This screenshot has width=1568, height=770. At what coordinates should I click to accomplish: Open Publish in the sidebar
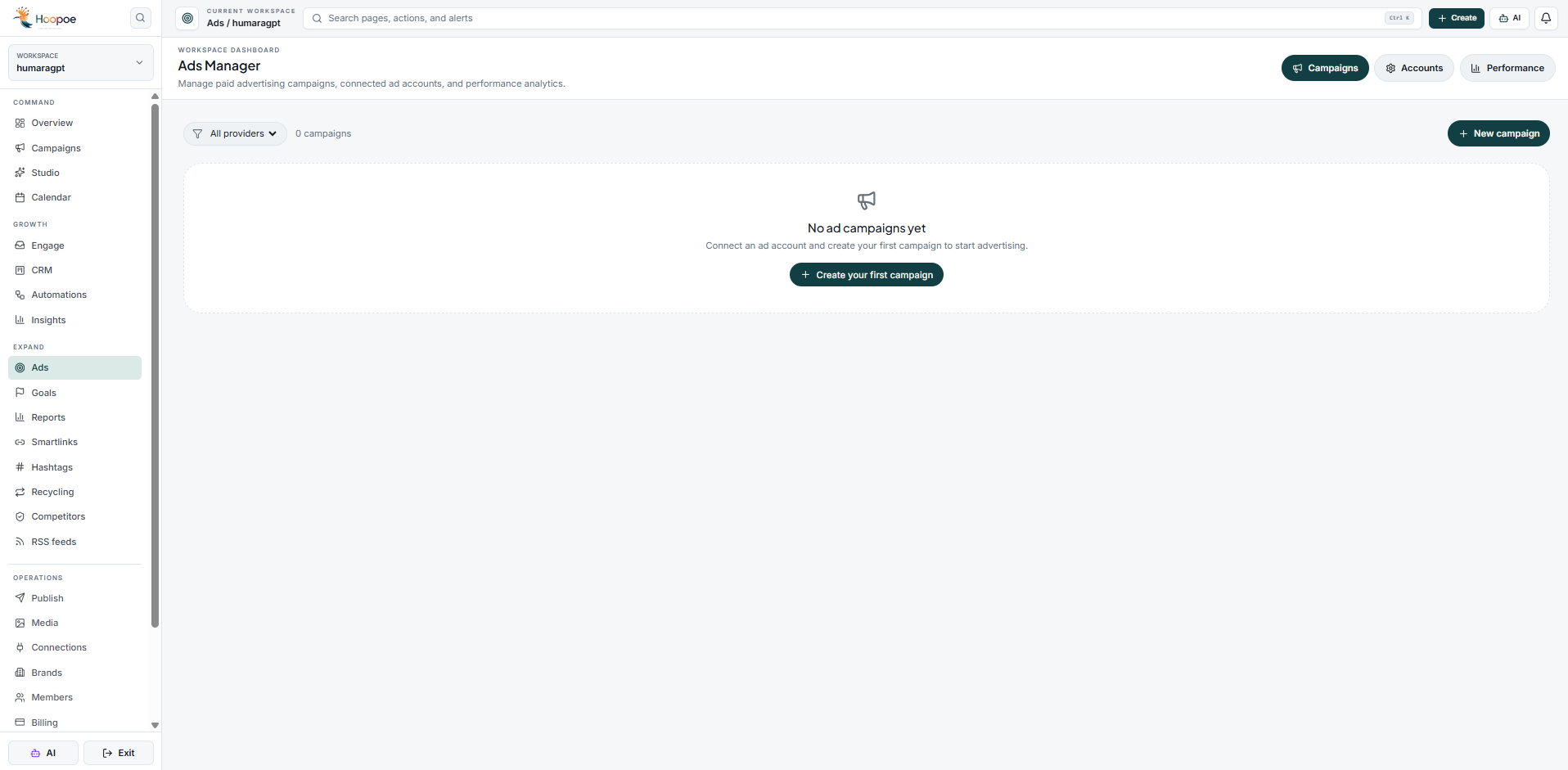74,598
